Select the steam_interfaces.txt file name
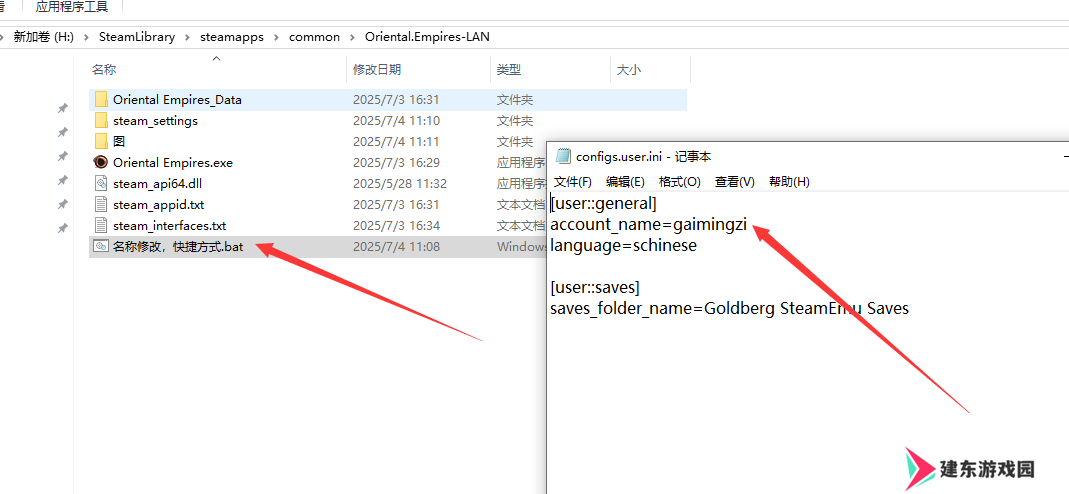Viewport: 1069px width, 494px height. click(x=170, y=226)
